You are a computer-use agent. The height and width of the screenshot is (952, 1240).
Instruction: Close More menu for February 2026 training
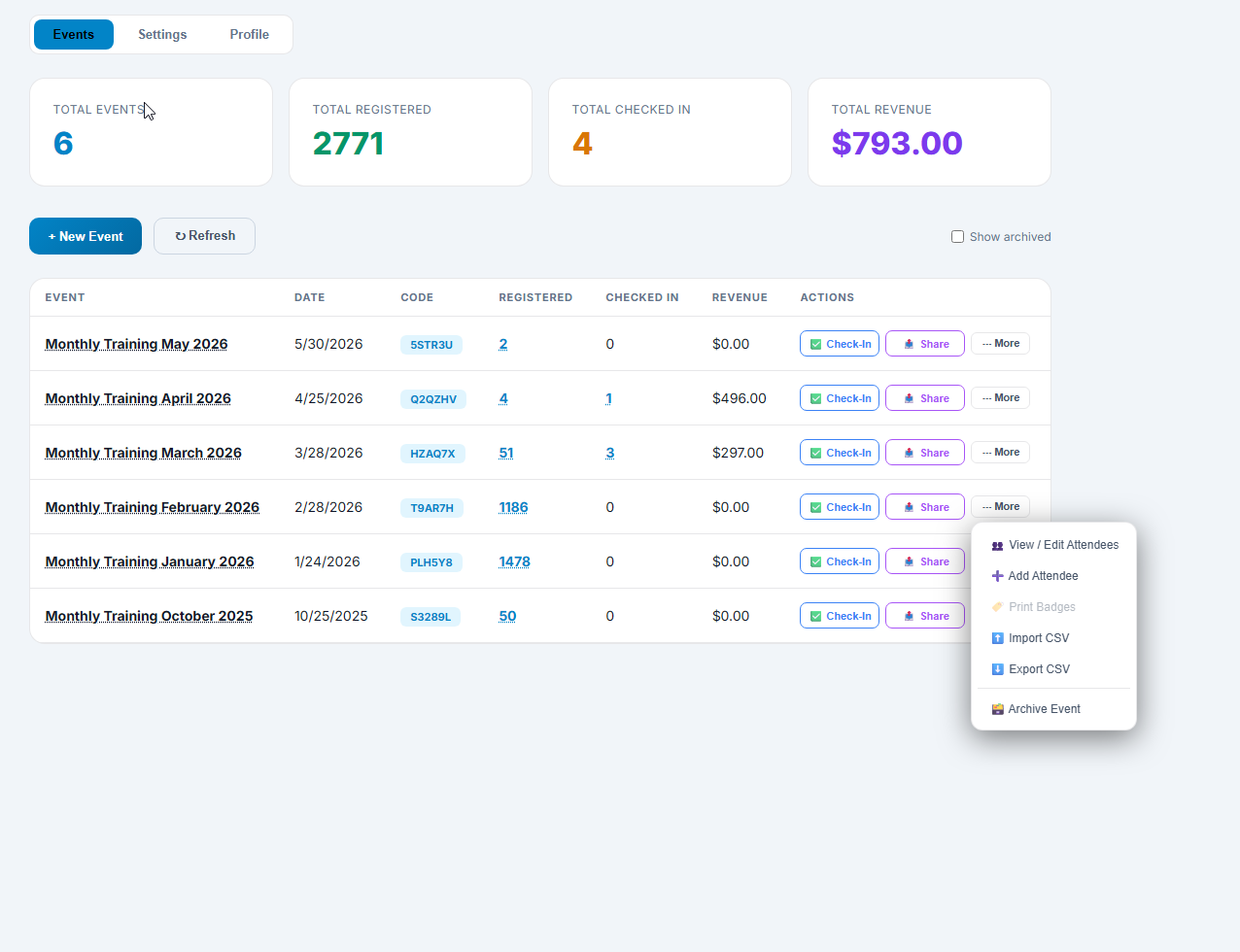coord(1000,507)
